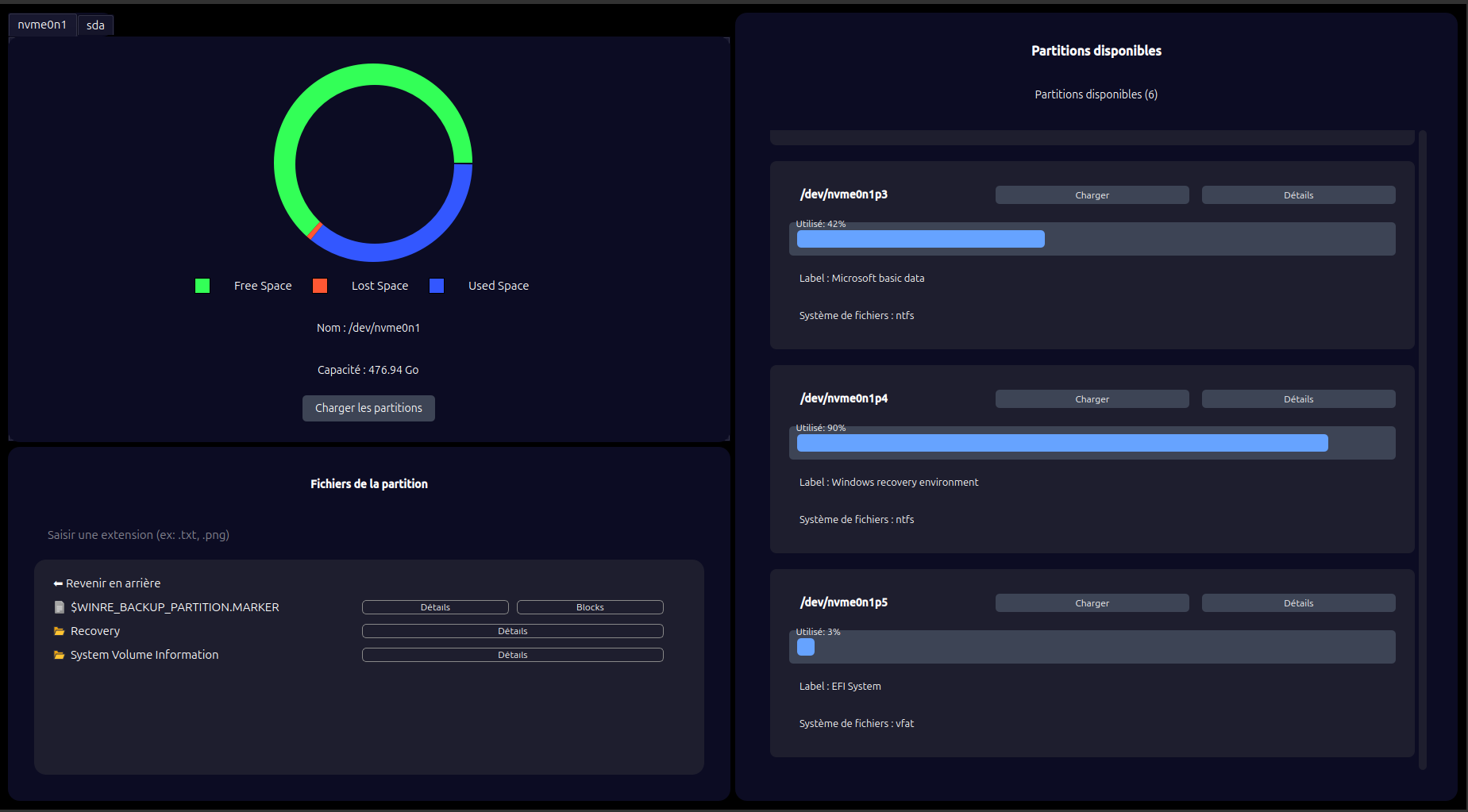This screenshot has height=812, width=1468.
Task: Switch to the sda disk tab
Action: 95,25
